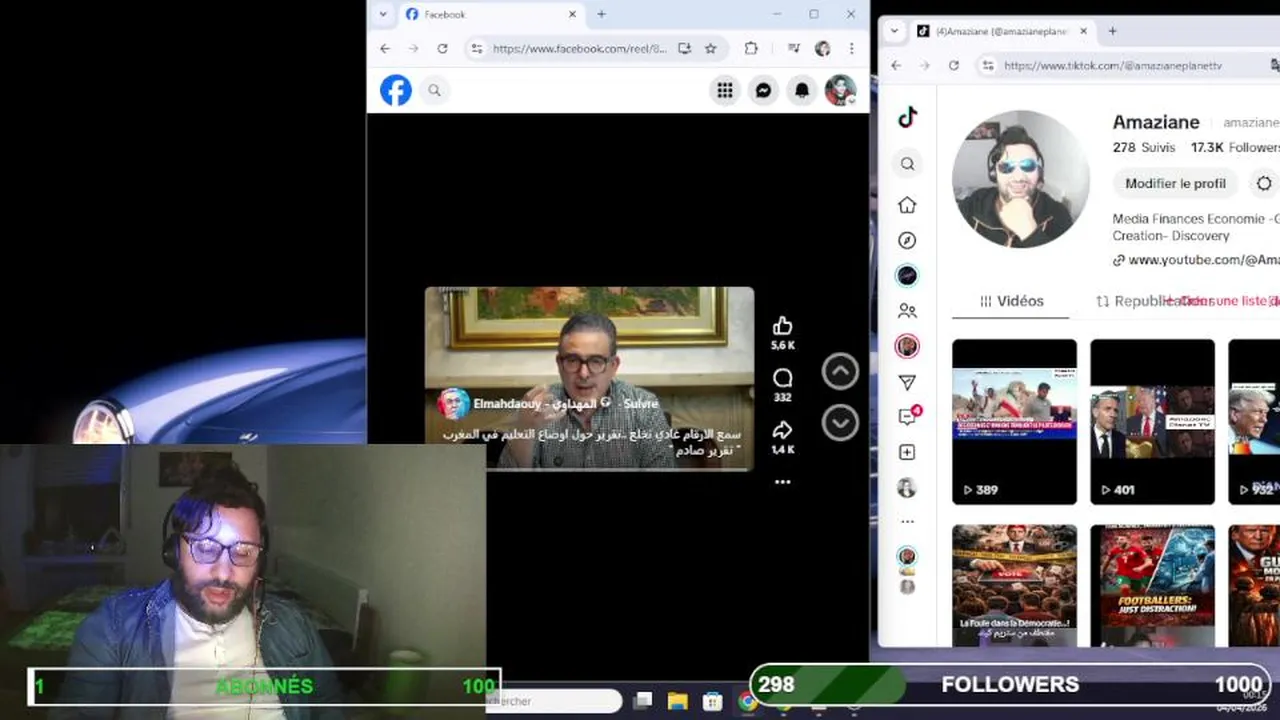This screenshot has width=1280, height=720.
Task: Open TikTok Messages paper plane icon
Action: 907,382
